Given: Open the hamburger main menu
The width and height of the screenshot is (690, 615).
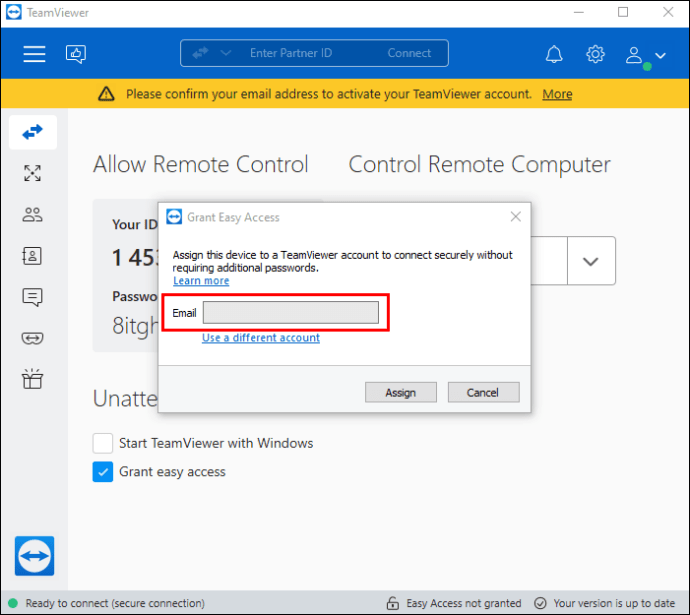Looking at the screenshot, I should [x=34, y=54].
